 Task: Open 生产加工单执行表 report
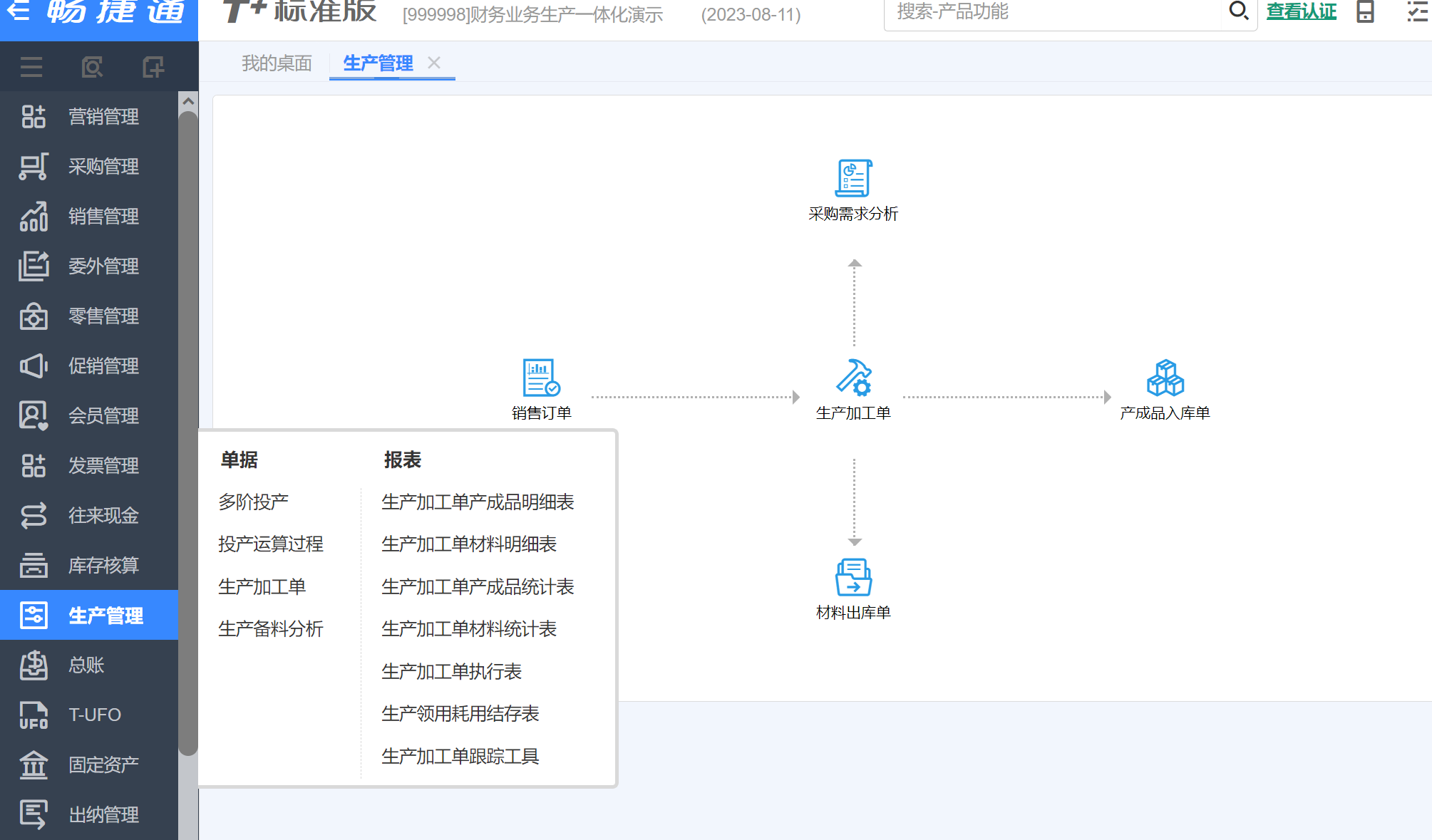[451, 671]
